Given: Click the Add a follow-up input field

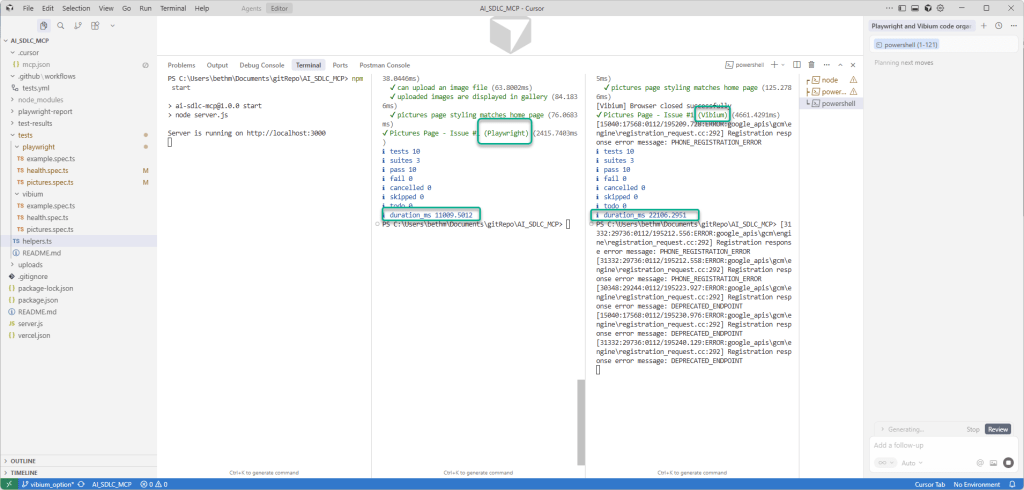Looking at the screenshot, I should 930,445.
